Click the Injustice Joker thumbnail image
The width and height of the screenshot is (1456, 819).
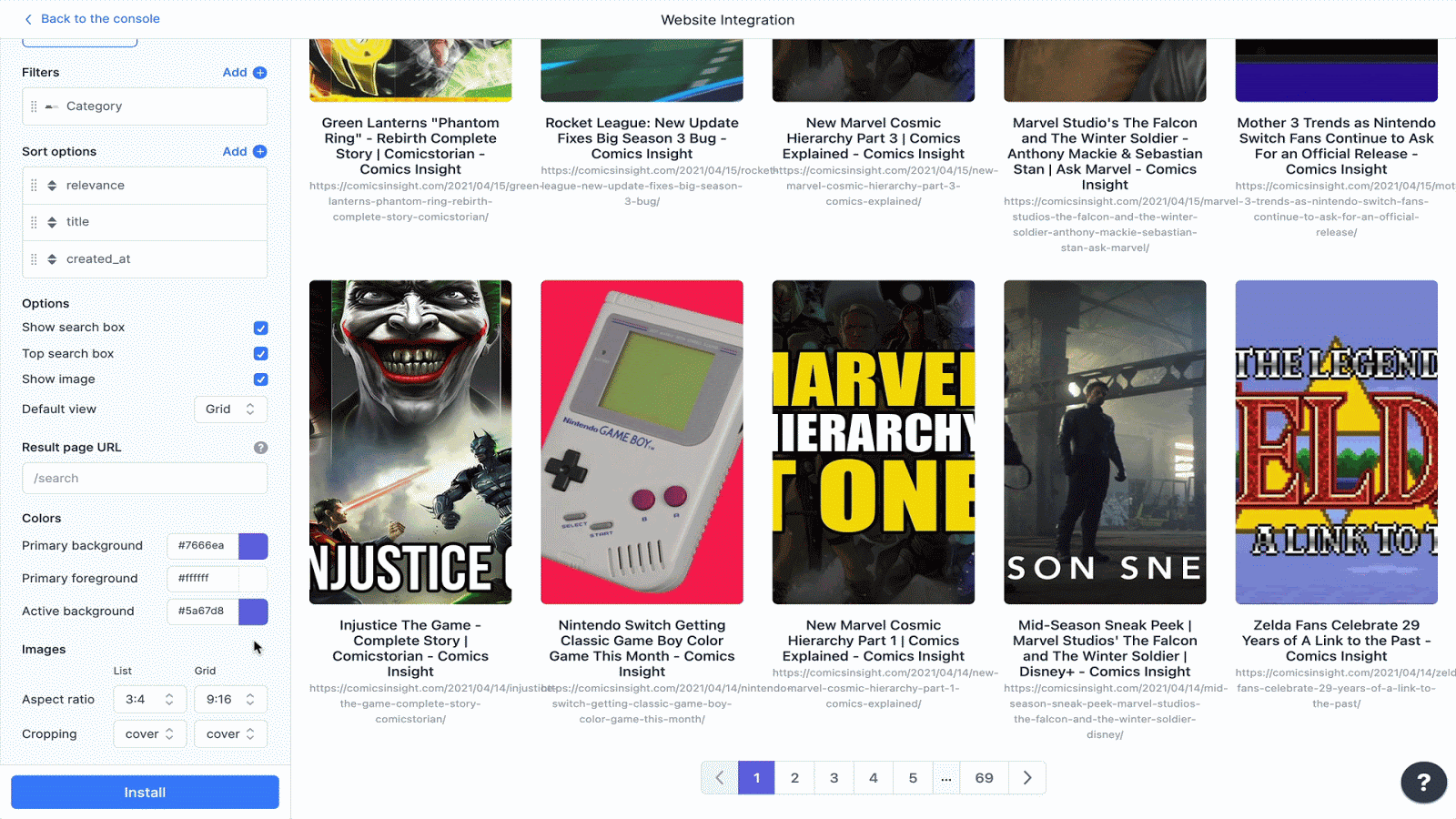coord(410,442)
